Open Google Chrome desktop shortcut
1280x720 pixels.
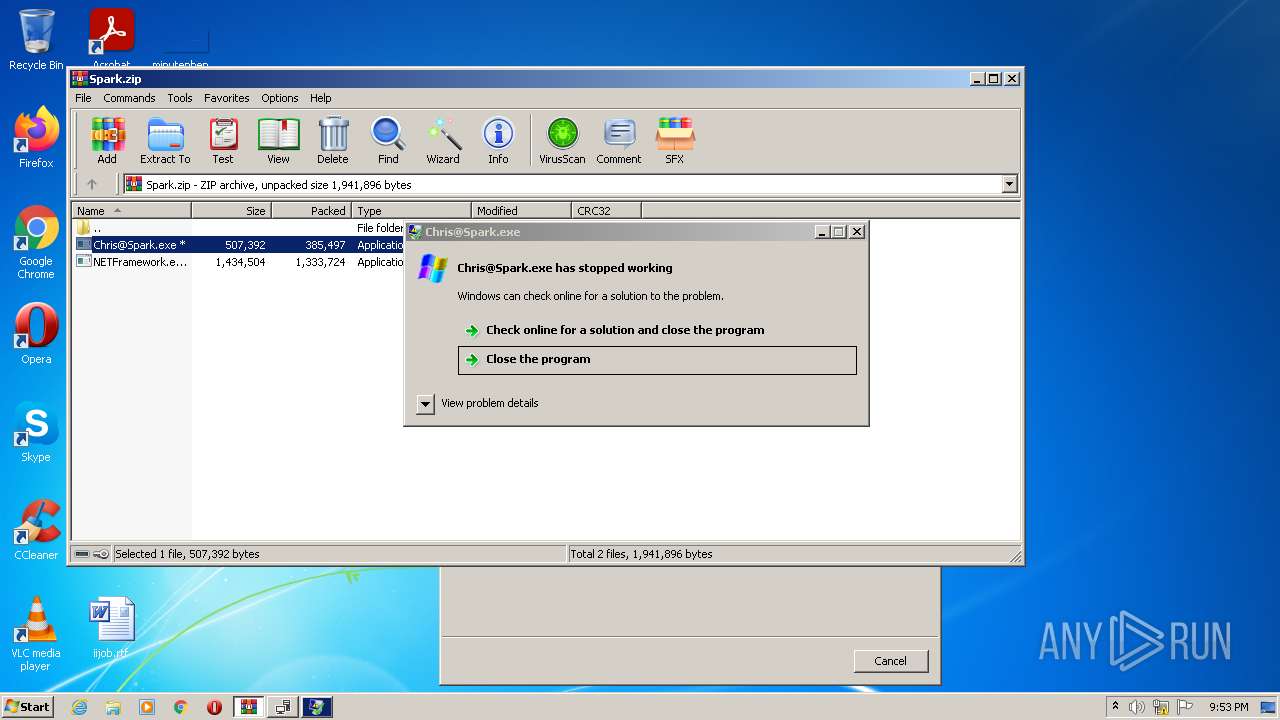pyautogui.click(x=36, y=243)
